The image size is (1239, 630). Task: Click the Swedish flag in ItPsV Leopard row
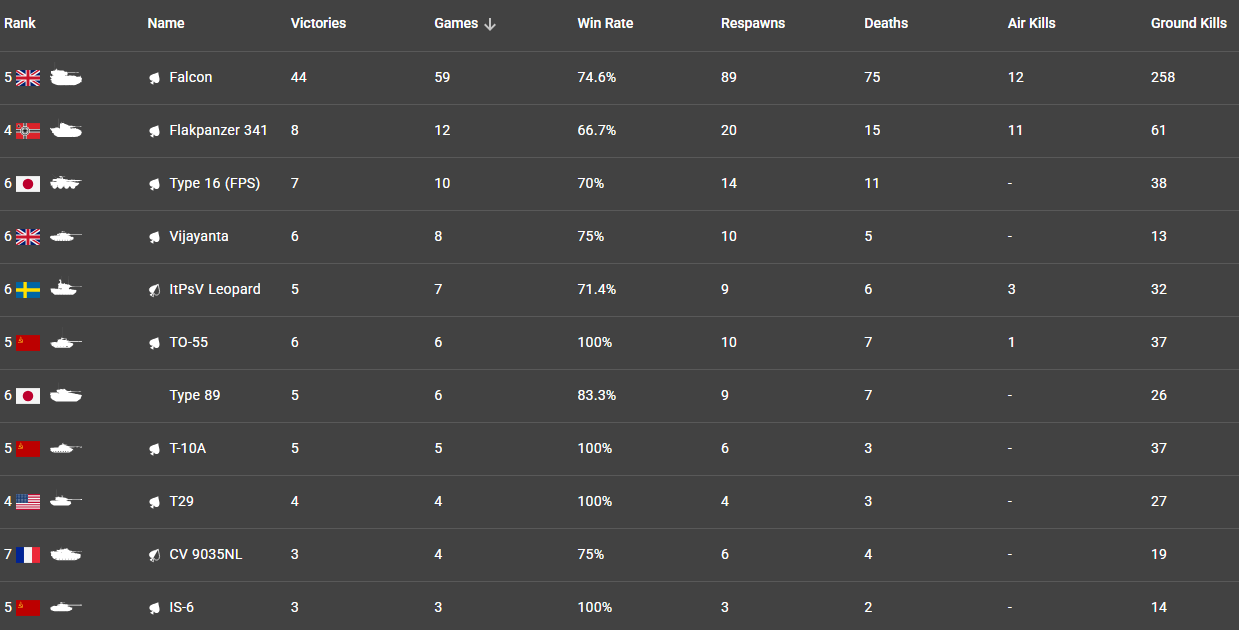[28, 290]
